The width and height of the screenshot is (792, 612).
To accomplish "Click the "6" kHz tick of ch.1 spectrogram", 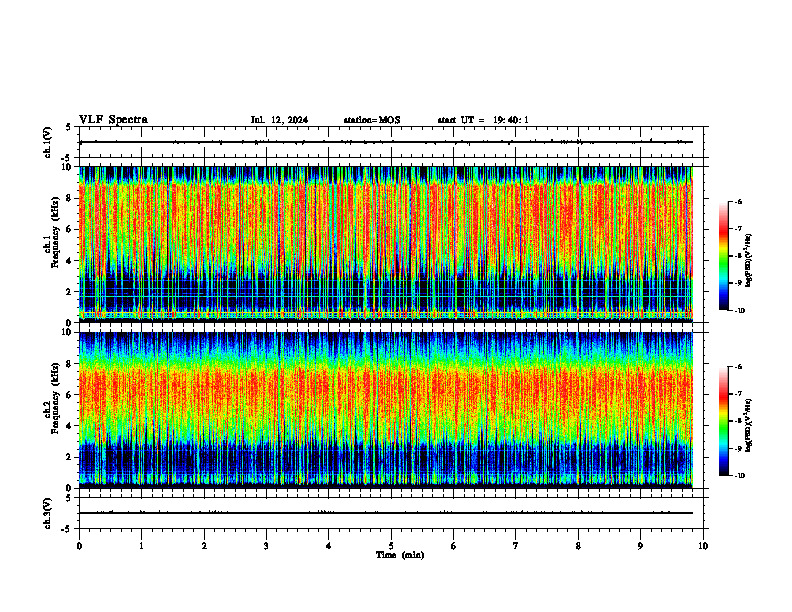I will click(69, 230).
